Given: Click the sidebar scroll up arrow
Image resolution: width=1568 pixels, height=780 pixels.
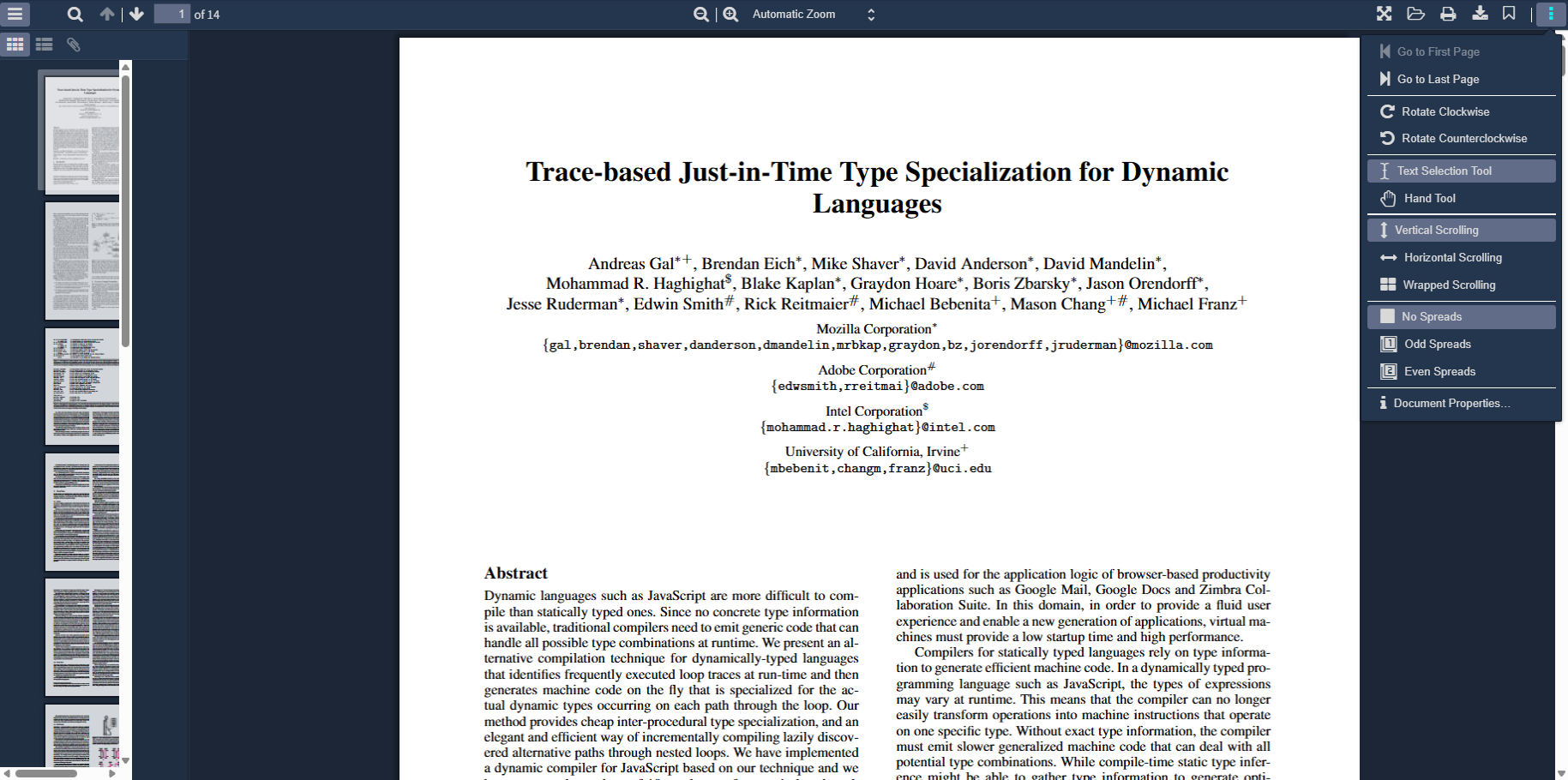Looking at the screenshot, I should click(x=125, y=67).
